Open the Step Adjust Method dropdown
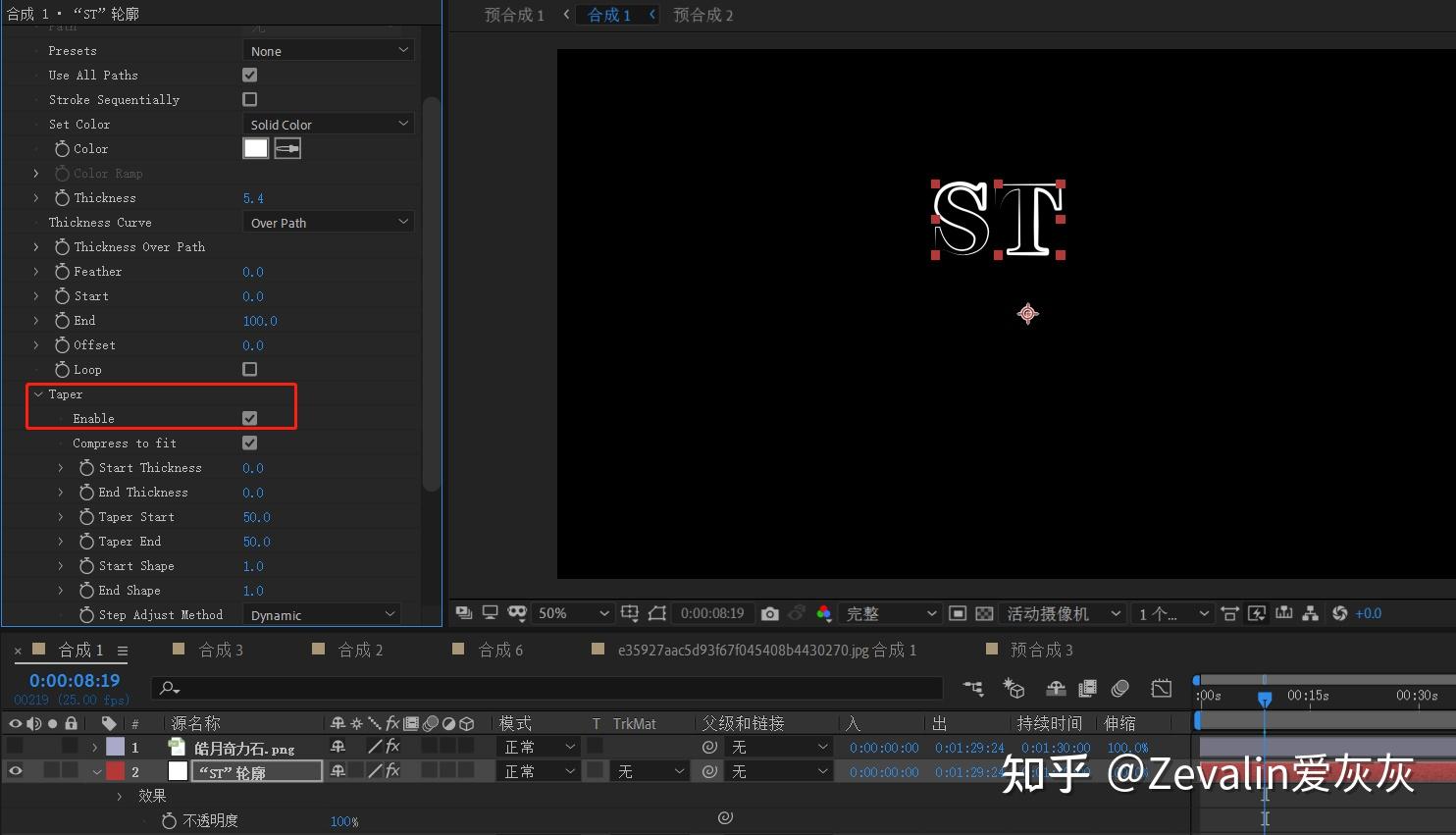 tap(321, 614)
